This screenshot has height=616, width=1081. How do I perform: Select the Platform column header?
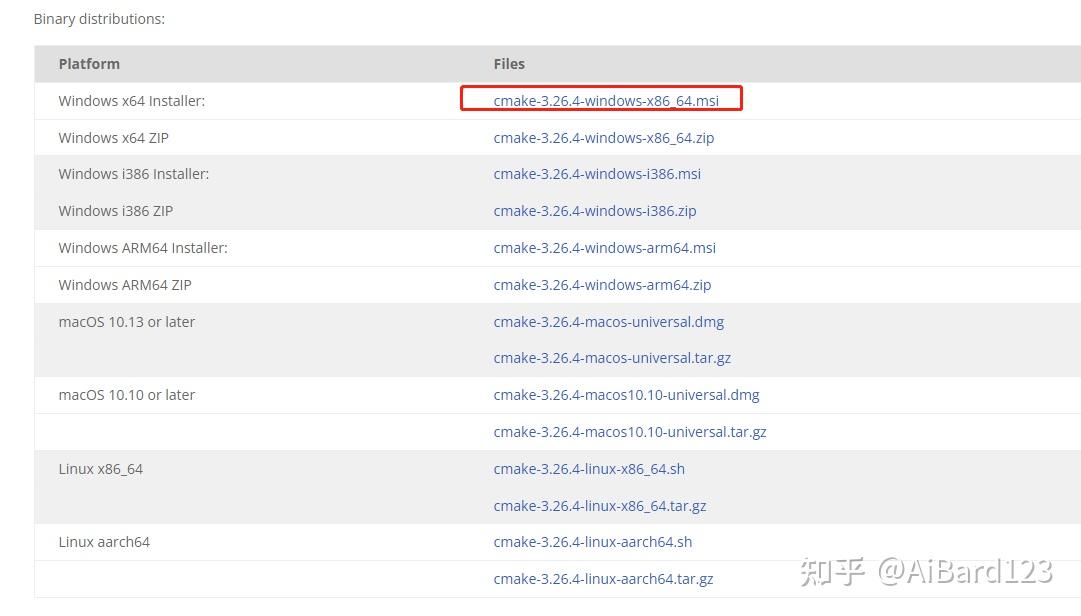tap(89, 64)
